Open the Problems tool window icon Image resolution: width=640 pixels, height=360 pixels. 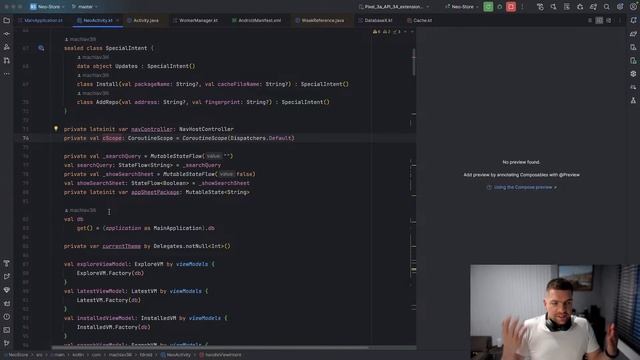tap(7, 317)
